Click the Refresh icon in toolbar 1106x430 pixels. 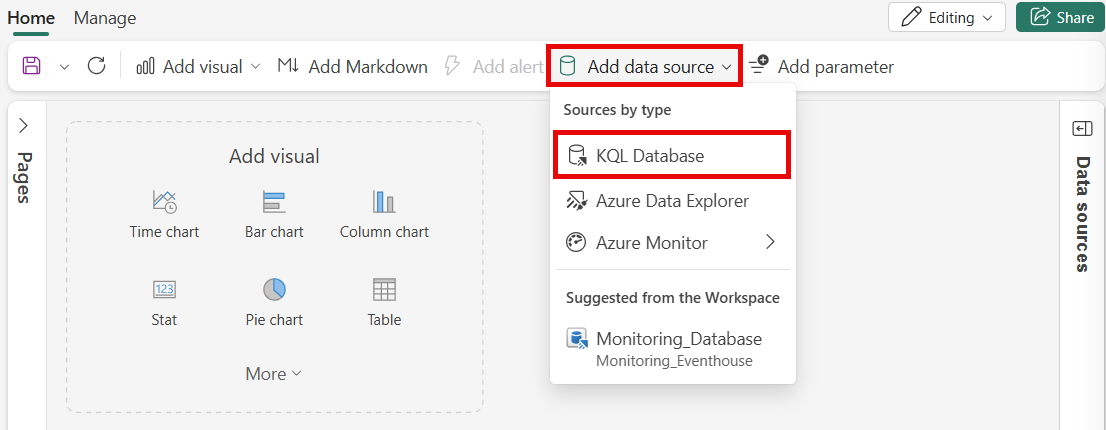(x=97, y=66)
